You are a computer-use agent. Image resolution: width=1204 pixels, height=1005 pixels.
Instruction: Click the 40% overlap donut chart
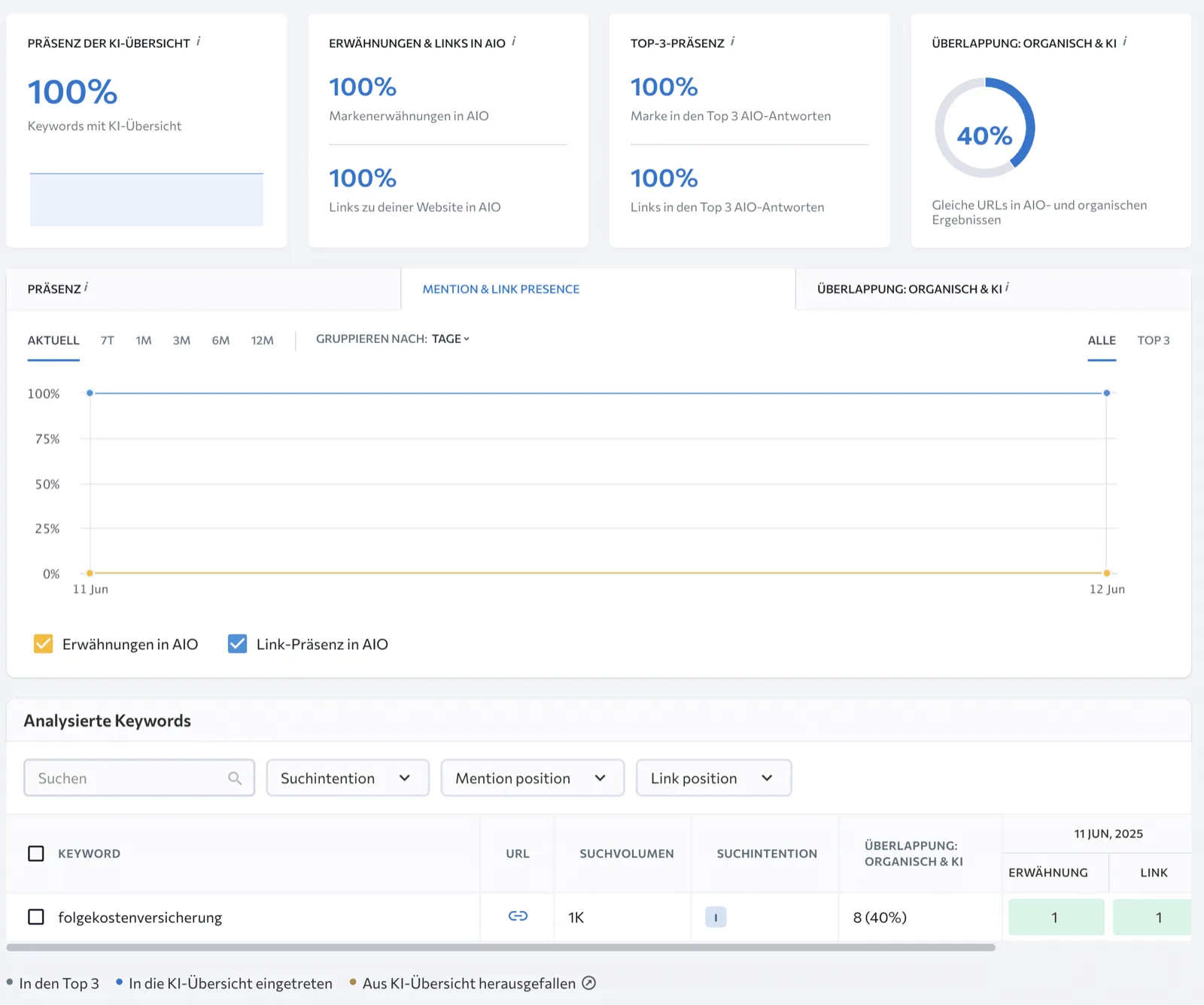click(985, 128)
